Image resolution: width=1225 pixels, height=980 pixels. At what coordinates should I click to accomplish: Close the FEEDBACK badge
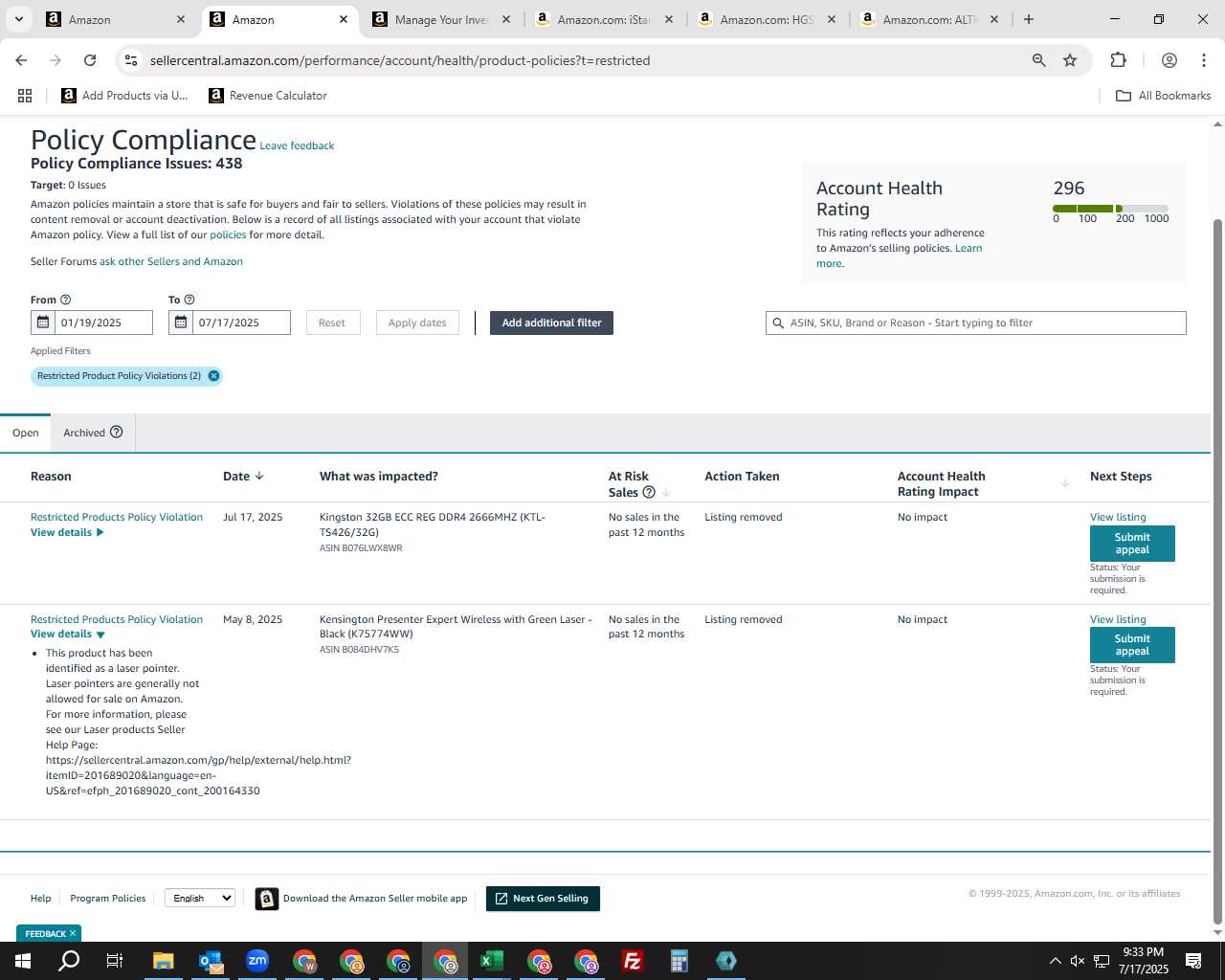73,933
